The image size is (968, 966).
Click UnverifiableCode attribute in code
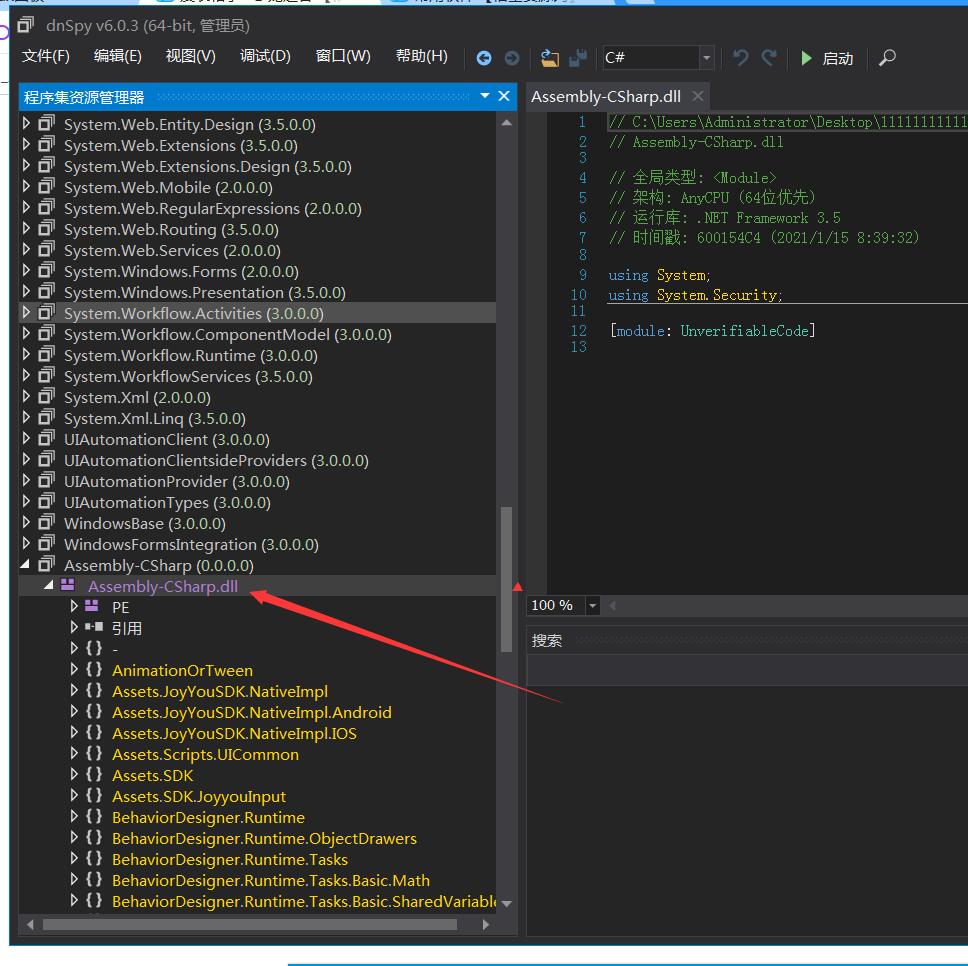[747, 331]
